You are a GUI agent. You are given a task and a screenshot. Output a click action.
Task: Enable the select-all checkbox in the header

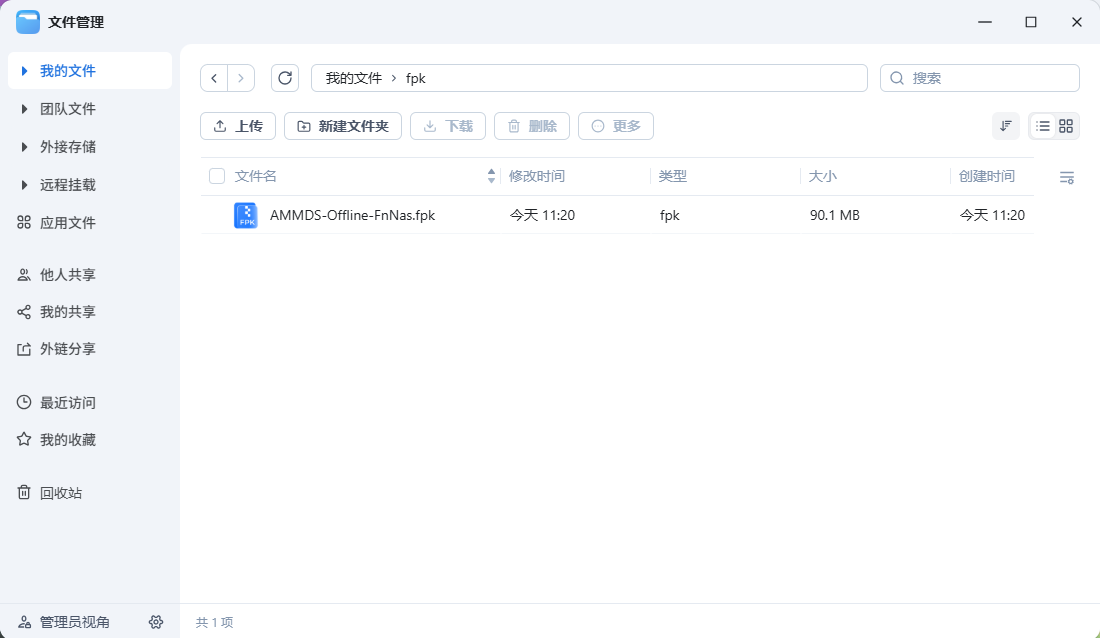[x=217, y=175]
